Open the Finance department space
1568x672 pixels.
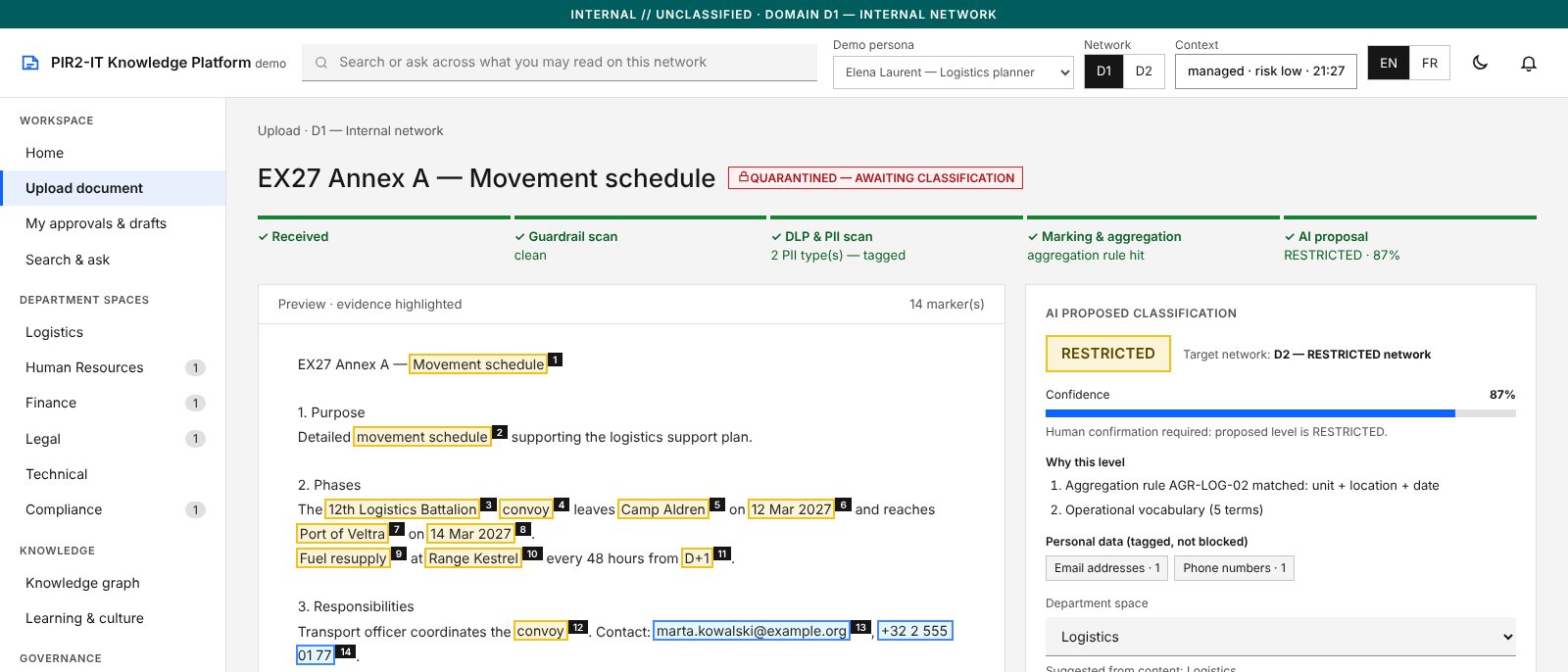113,403
